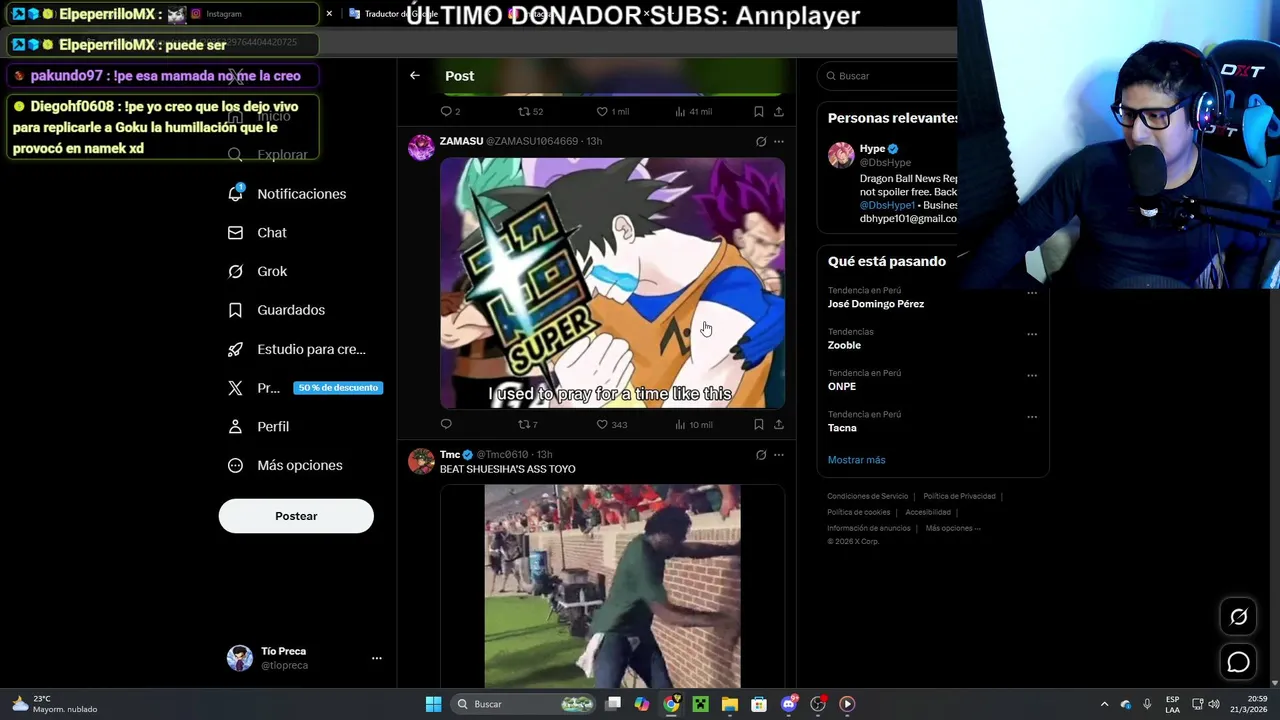Open floating chat messages button
1280x720 pixels.
[x=1238, y=662]
